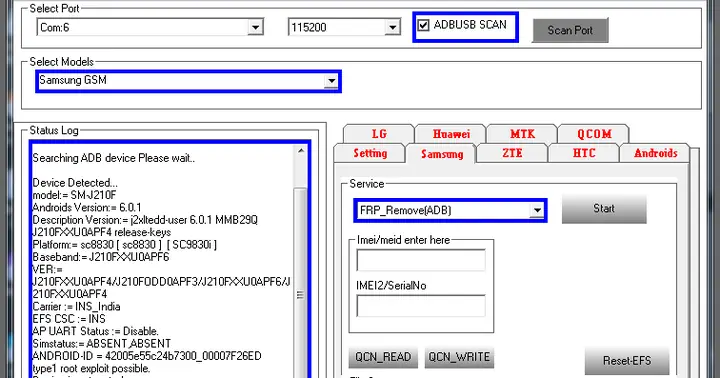Click the 'EFS CSC := INS' log line
The height and width of the screenshot is (378, 720).
point(69,319)
